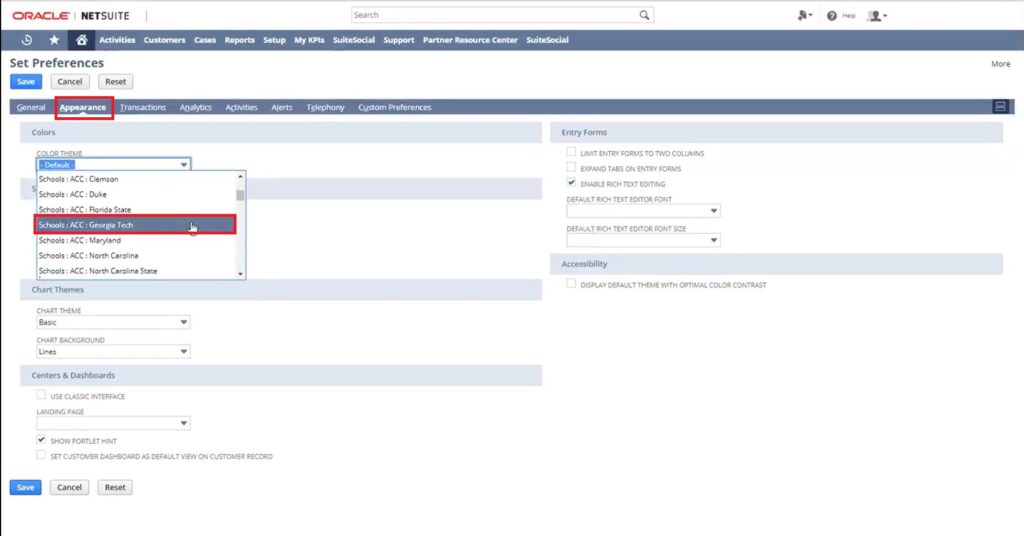Viewport: 1024px width, 536px height.
Task: Switch to the General tab
Action: pyautogui.click(x=31, y=107)
